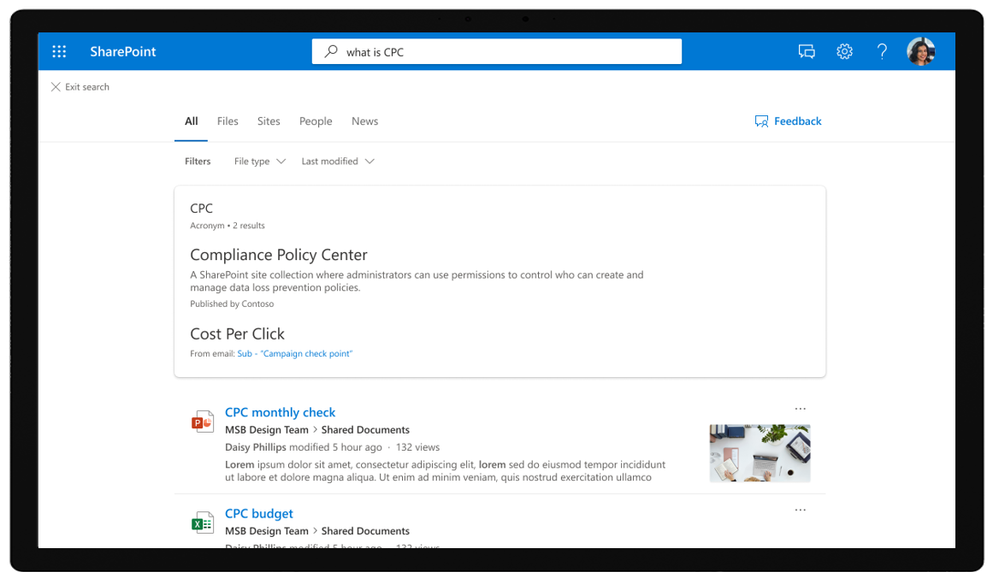999x572 pixels.
Task: Switch to the People tab
Action: pos(315,121)
